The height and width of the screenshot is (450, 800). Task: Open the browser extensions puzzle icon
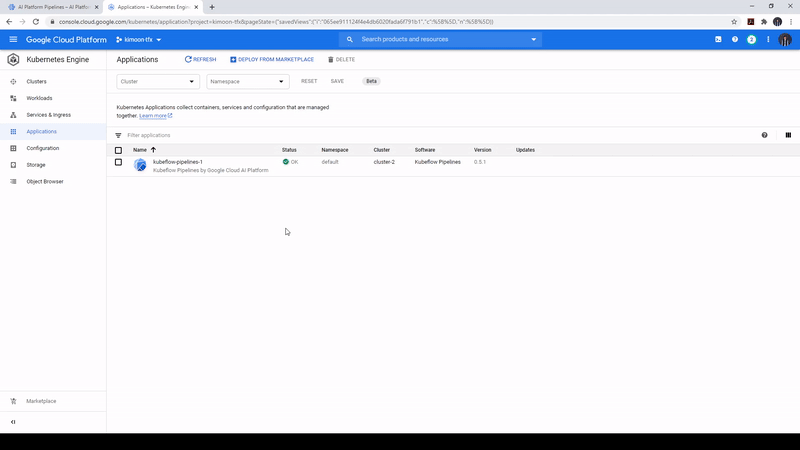pos(764,22)
